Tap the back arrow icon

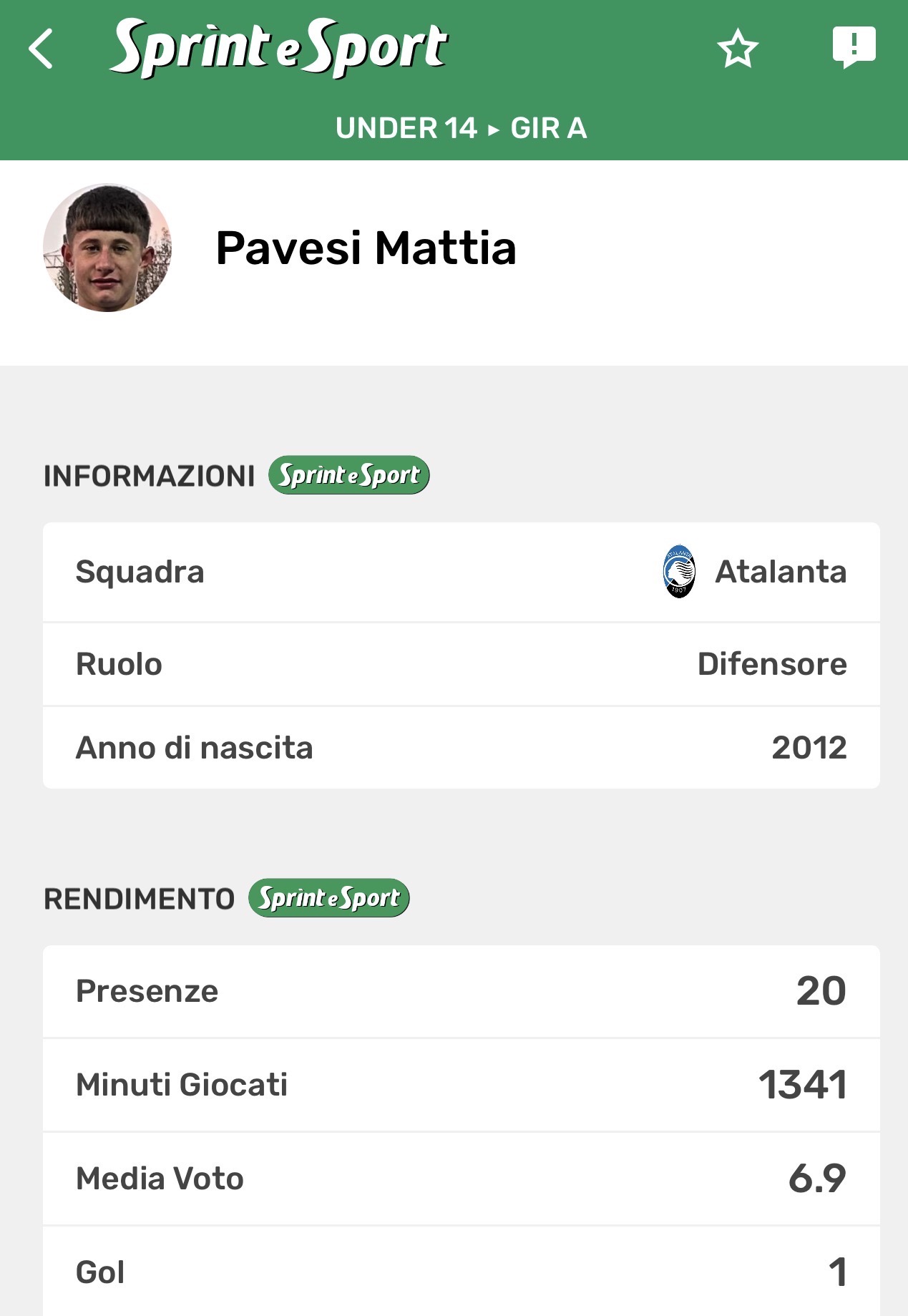click(42, 49)
